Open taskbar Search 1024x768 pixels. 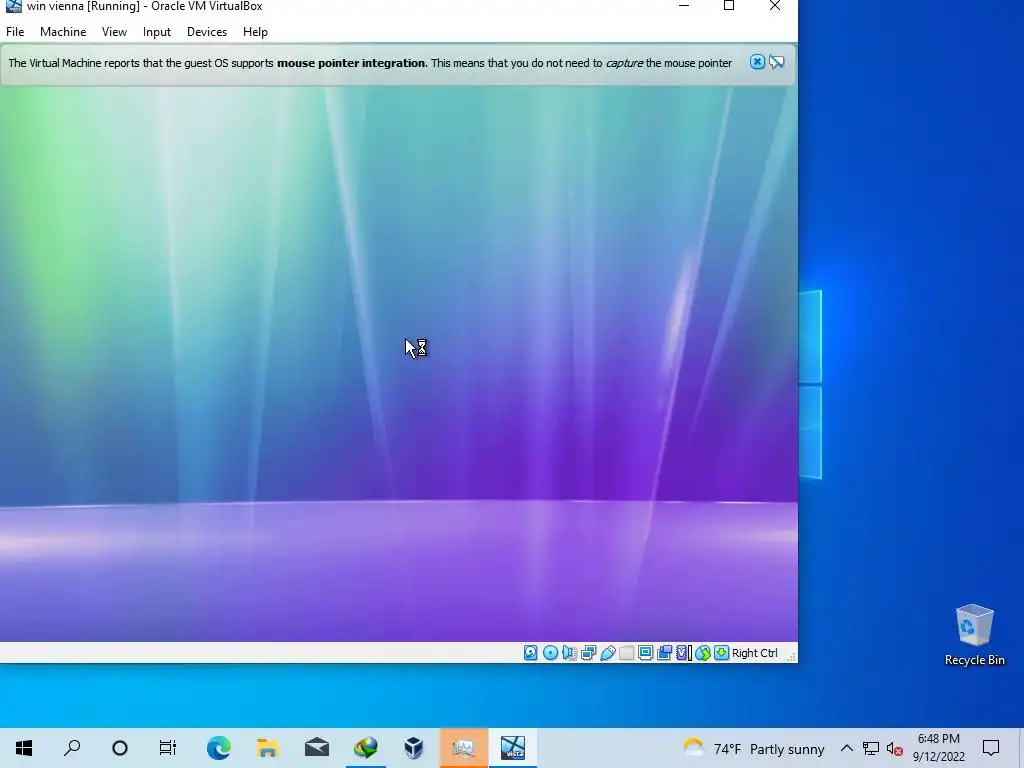(72, 748)
